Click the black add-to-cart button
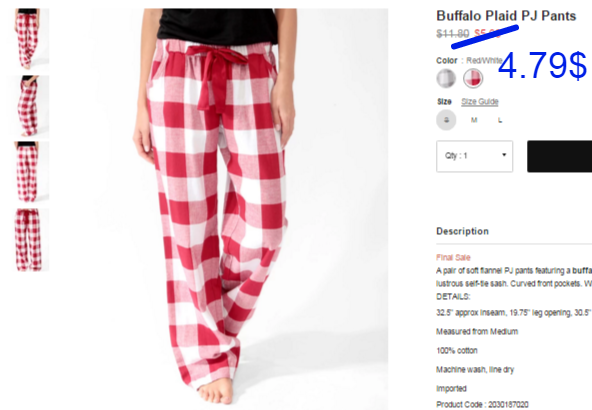This screenshot has height=410, width=592. [560, 156]
